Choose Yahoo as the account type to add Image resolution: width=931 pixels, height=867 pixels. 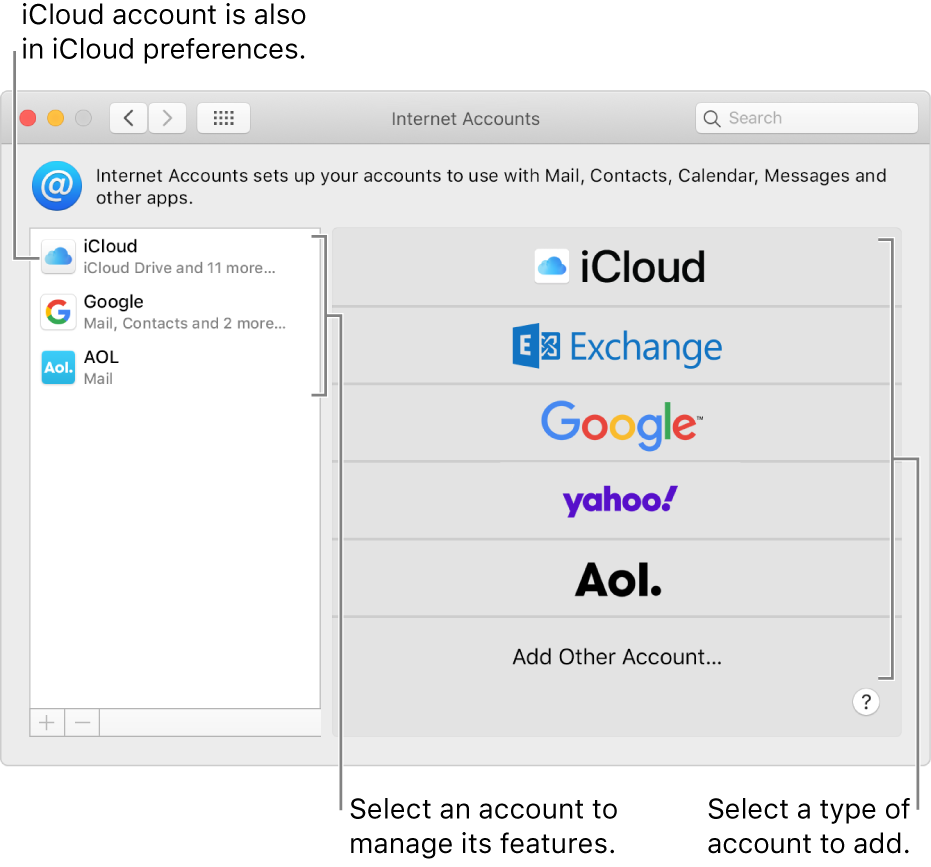[x=616, y=501]
